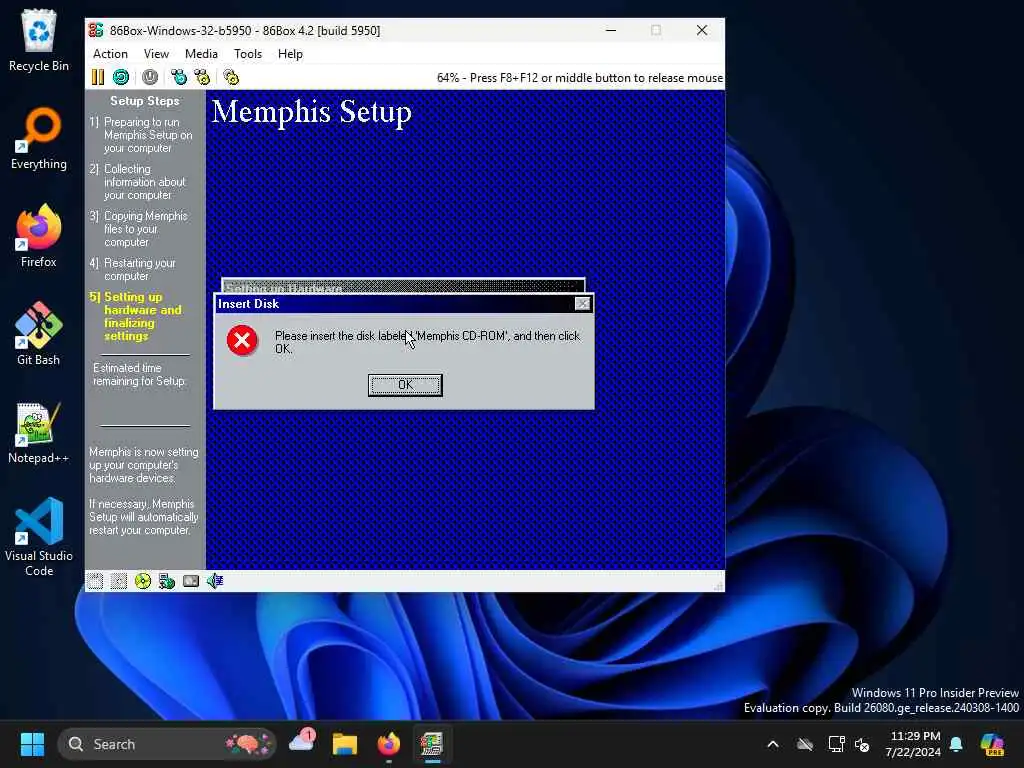Select the Notepad++ desktop shortcut
The height and width of the screenshot is (768, 1024).
click(39, 432)
